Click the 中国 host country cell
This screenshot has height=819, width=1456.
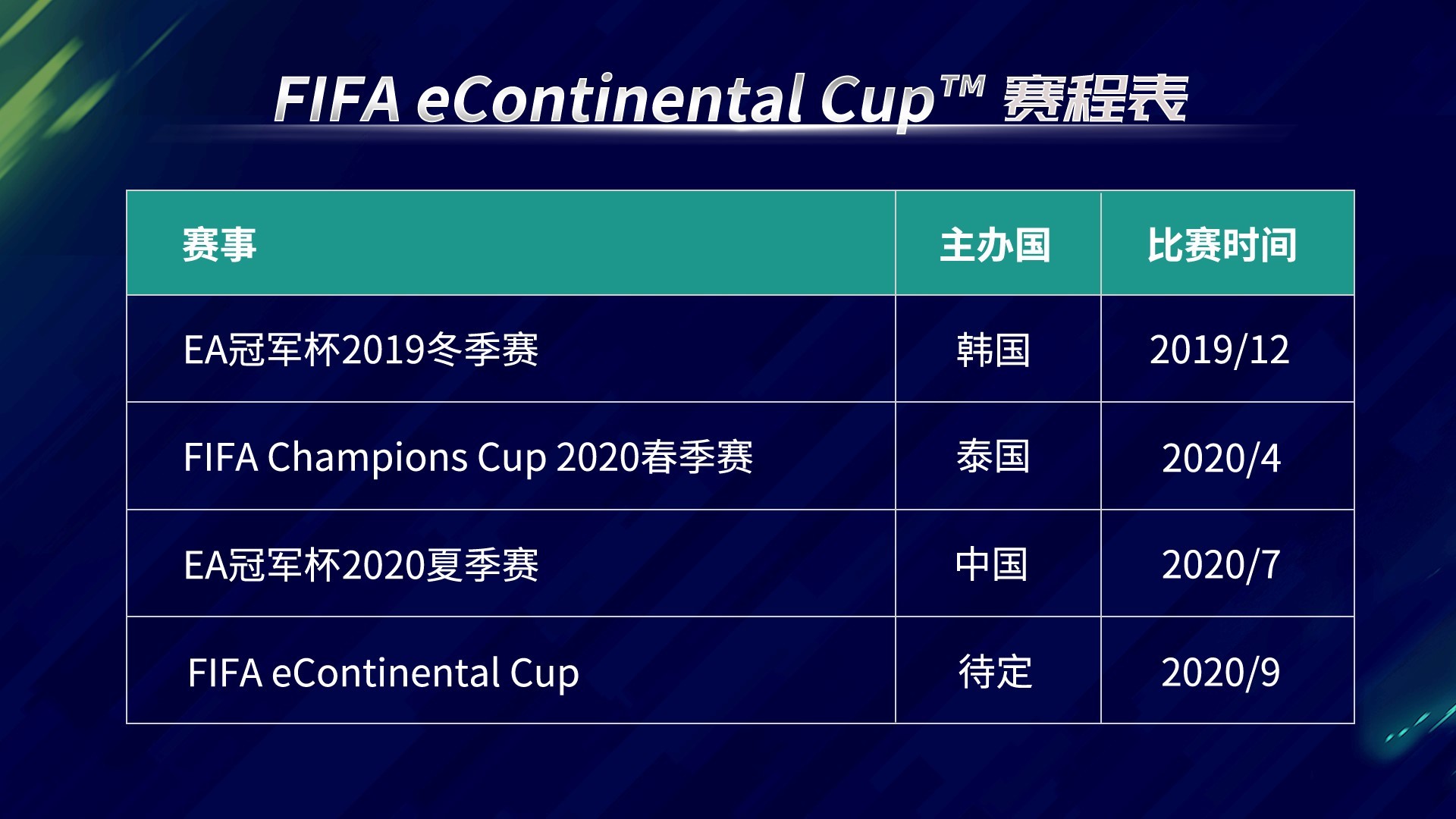pyautogui.click(x=992, y=565)
